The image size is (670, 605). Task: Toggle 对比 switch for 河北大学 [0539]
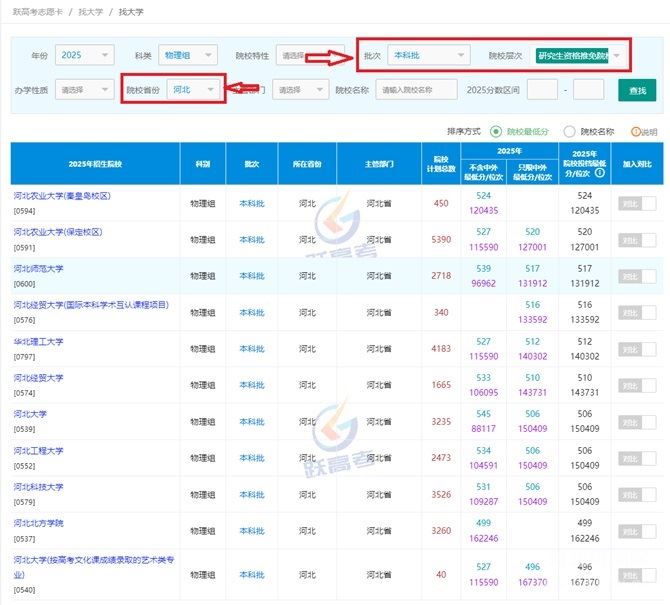coord(637,422)
